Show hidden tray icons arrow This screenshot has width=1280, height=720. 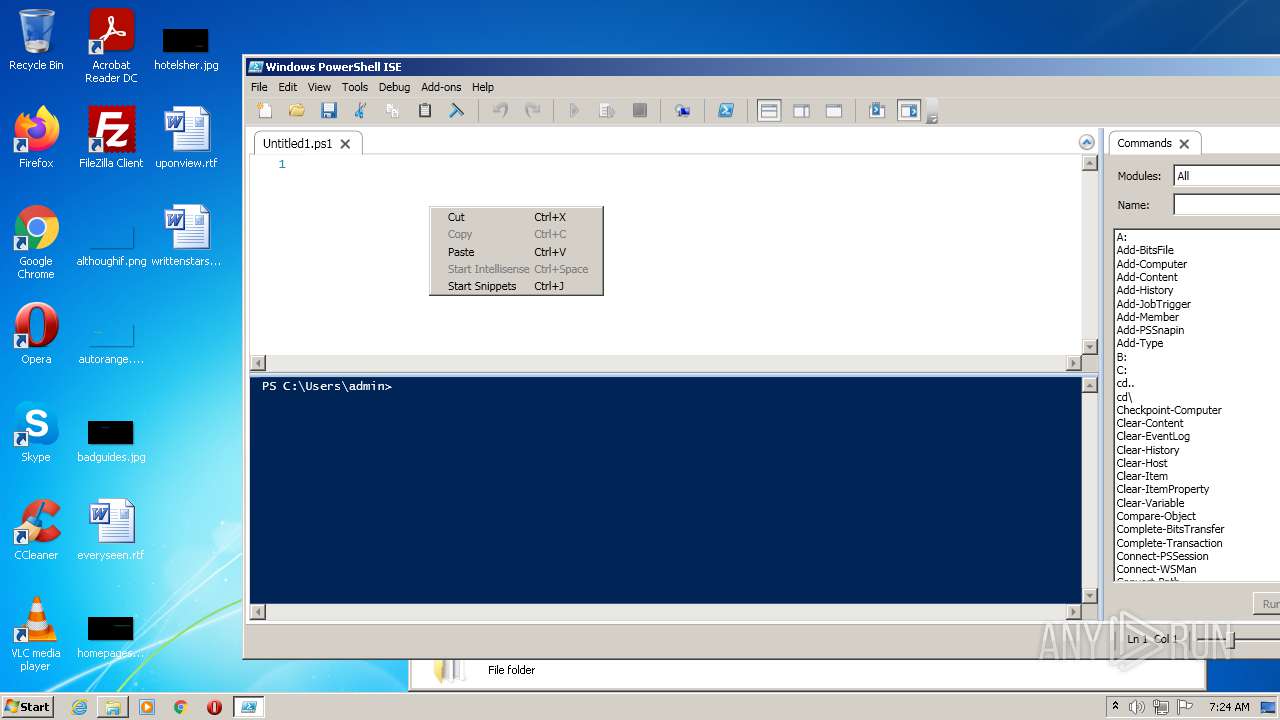pos(1115,706)
